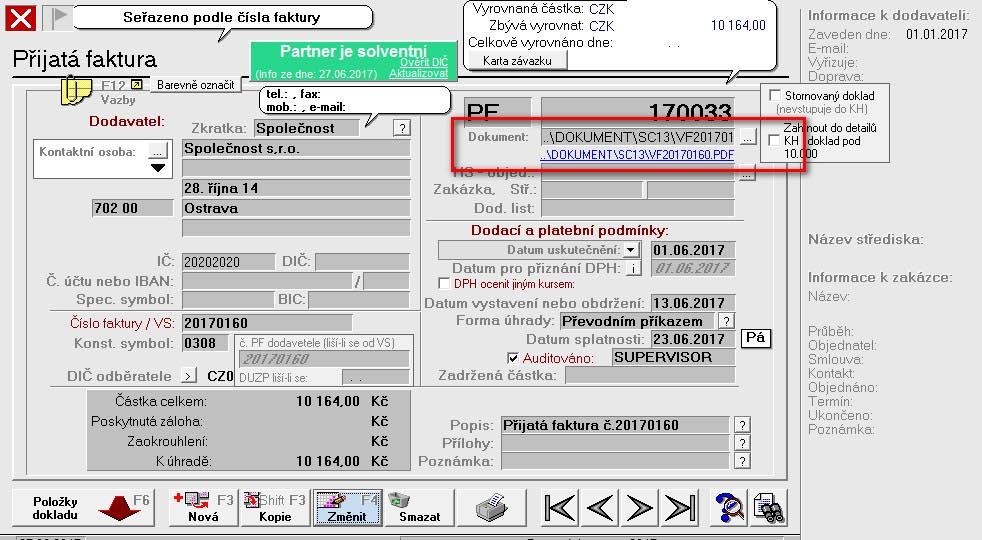Open Datum uskutečnění dropdown
Viewport: 982px width, 540px height.
tap(631, 250)
